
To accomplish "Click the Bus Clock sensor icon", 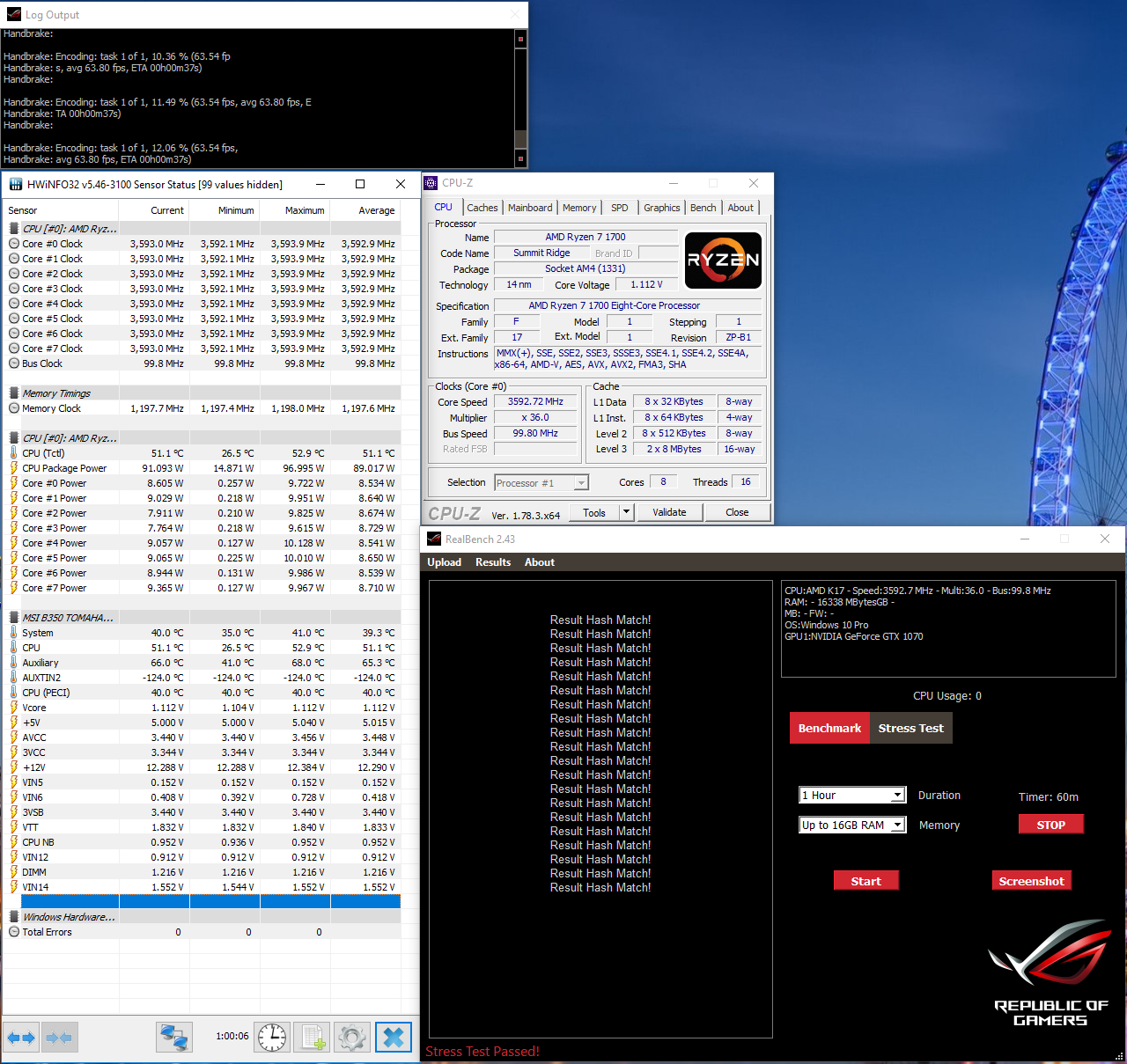I will click(x=14, y=363).
